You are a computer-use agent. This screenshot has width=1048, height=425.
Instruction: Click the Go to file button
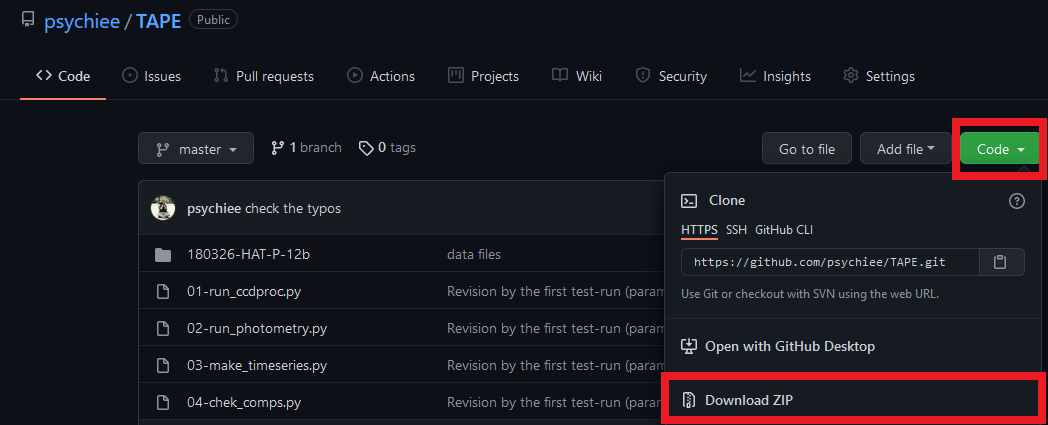point(807,148)
